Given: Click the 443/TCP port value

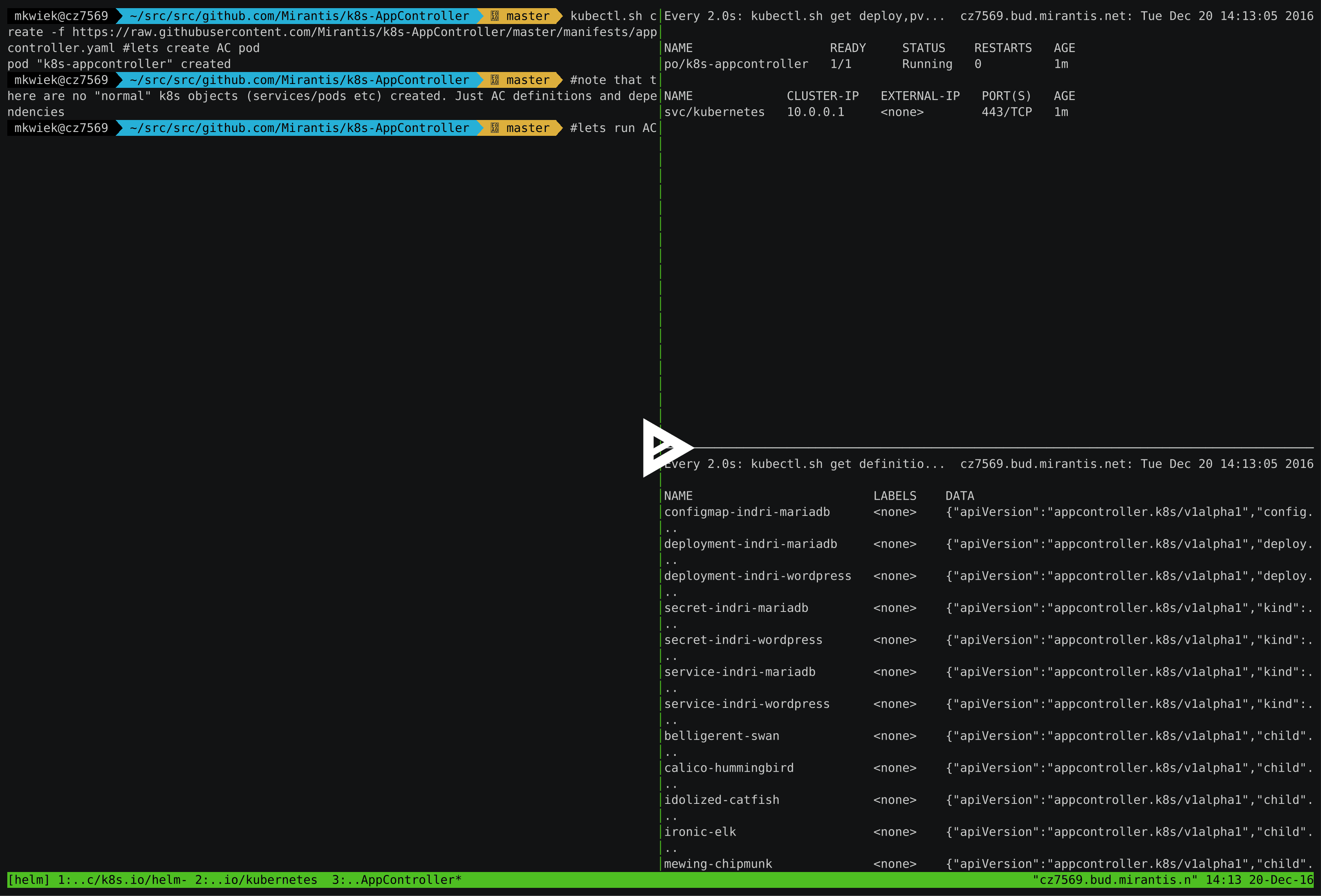Looking at the screenshot, I should pyautogui.click(x=1006, y=112).
